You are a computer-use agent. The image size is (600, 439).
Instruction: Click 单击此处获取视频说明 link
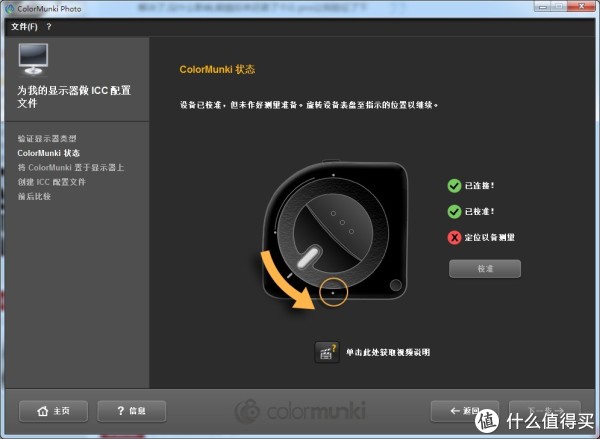(x=388, y=352)
